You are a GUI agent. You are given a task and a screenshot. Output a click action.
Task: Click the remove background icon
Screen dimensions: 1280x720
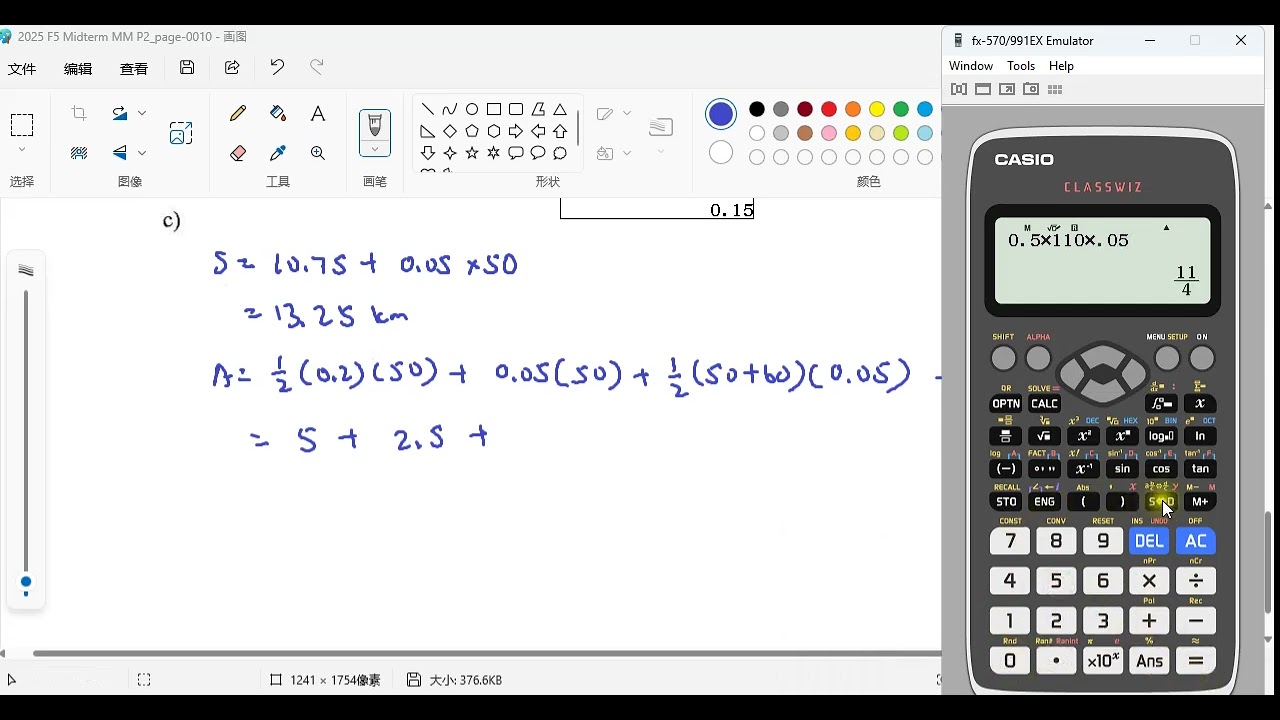pos(79,153)
